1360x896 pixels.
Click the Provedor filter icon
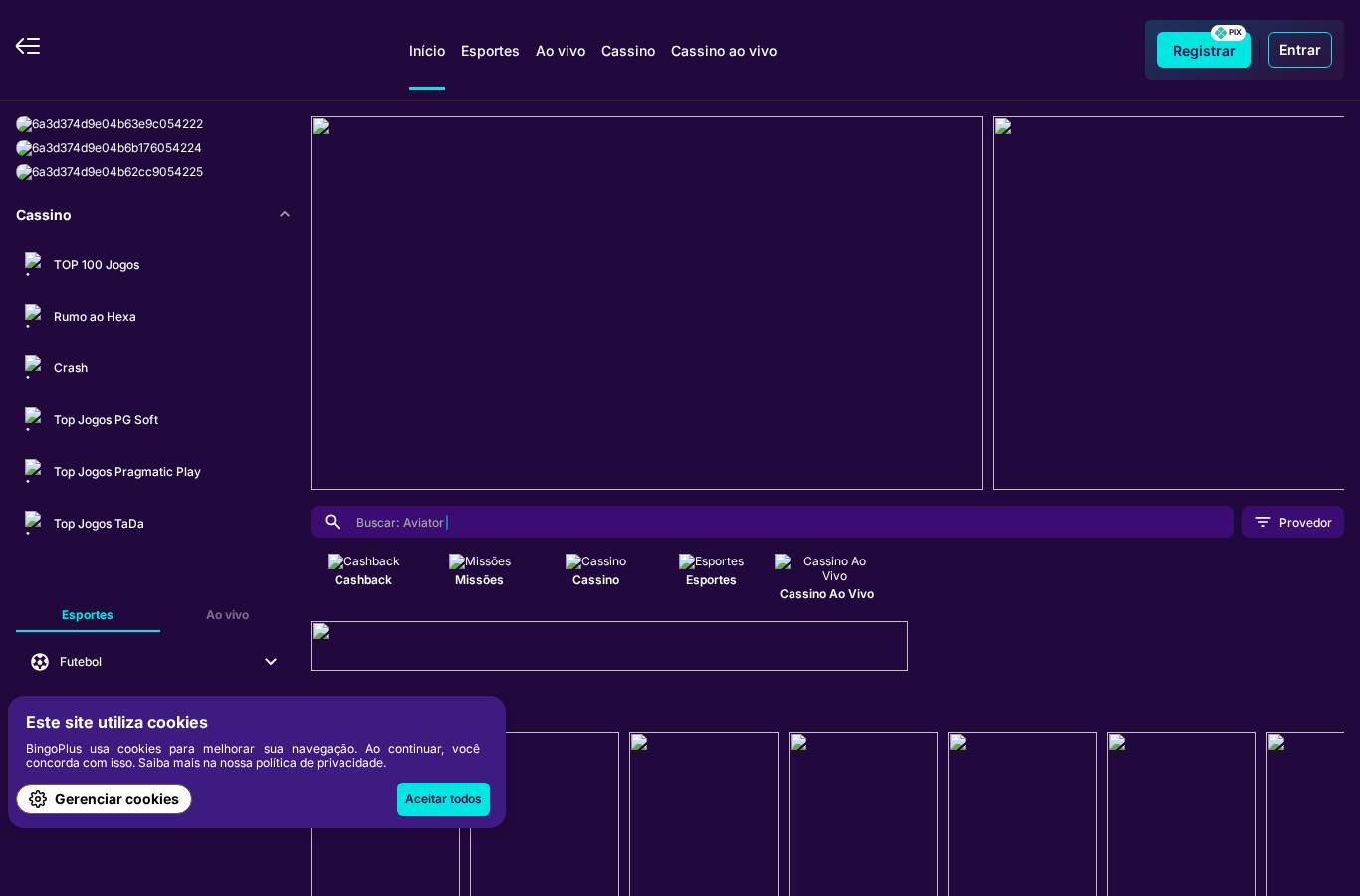(1263, 522)
